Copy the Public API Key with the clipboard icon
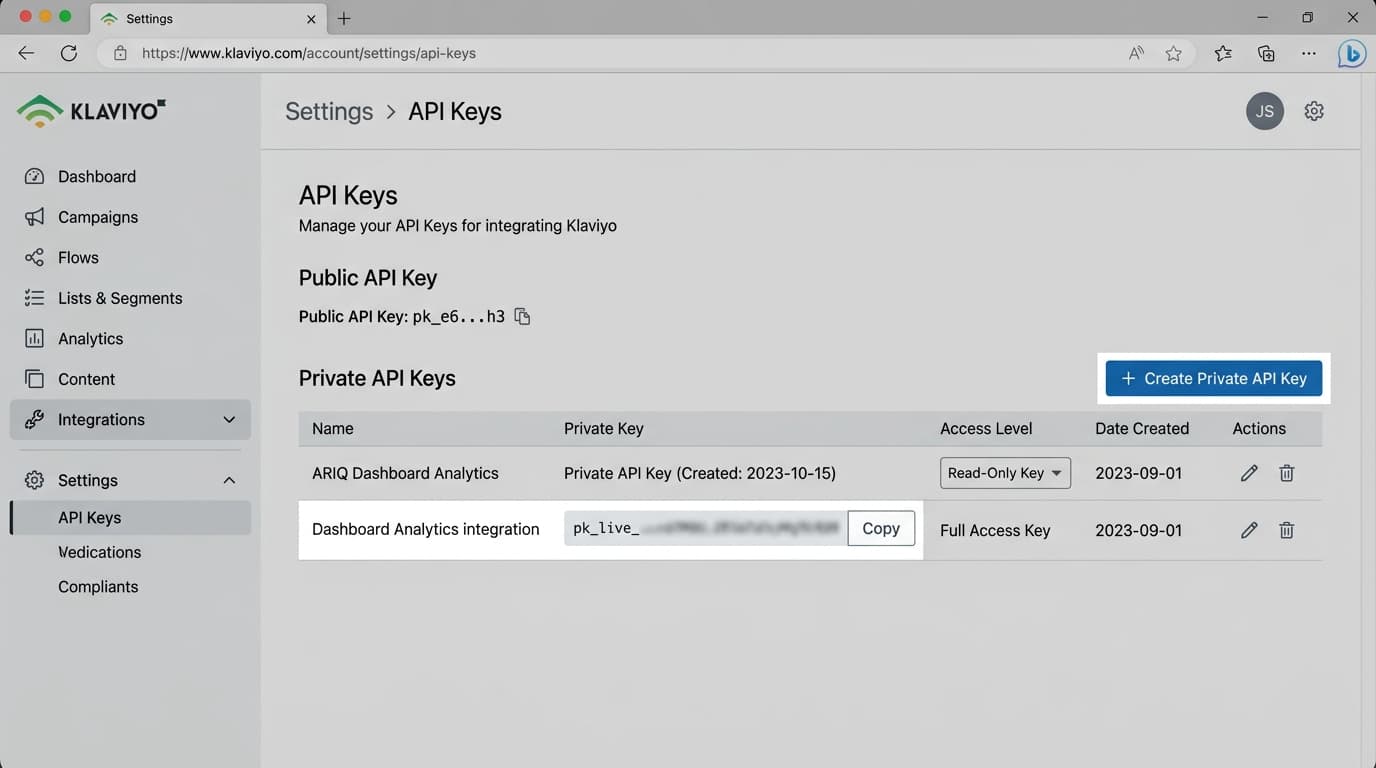Screen dimensions: 1376x768 click(522, 317)
